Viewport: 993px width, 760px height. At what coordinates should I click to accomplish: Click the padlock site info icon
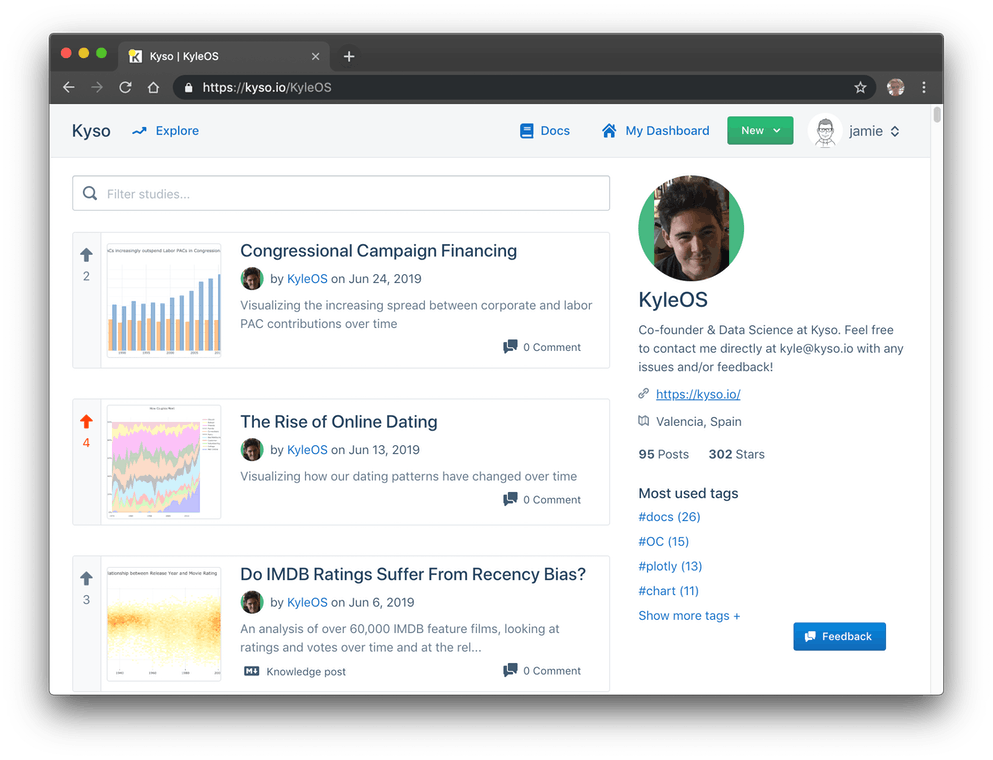point(188,87)
